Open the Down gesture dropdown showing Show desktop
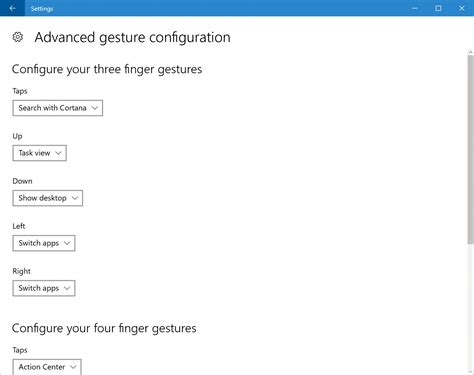The height and width of the screenshot is (375, 474). tap(48, 198)
